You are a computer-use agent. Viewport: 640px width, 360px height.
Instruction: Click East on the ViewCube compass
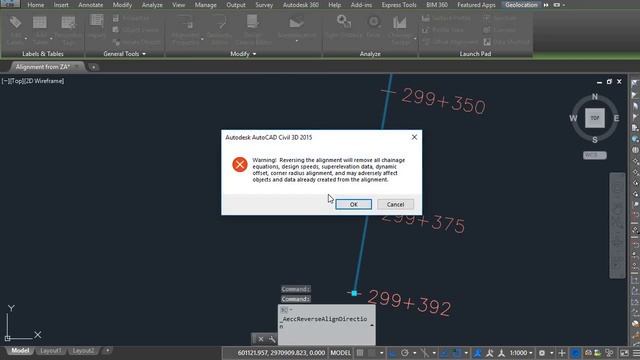pyautogui.click(x=616, y=118)
